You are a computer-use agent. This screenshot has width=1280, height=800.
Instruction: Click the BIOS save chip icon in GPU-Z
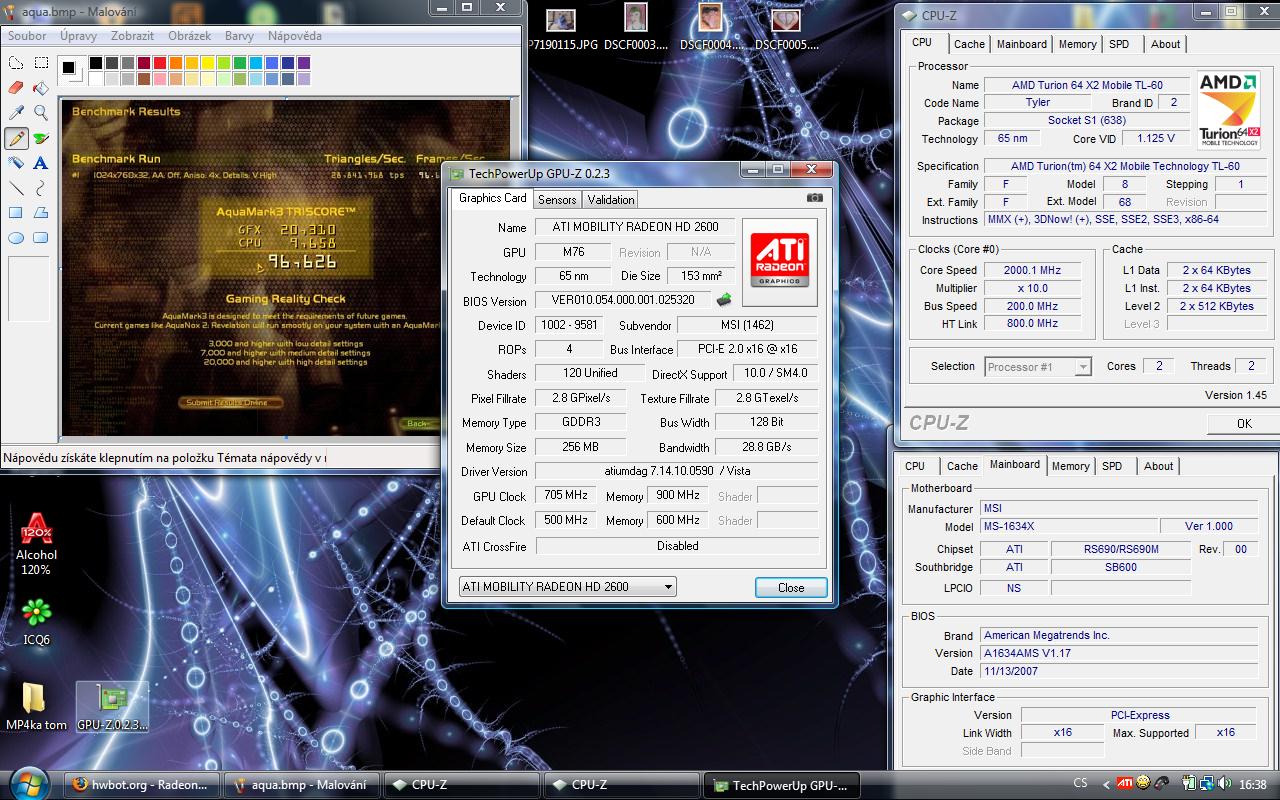[723, 300]
